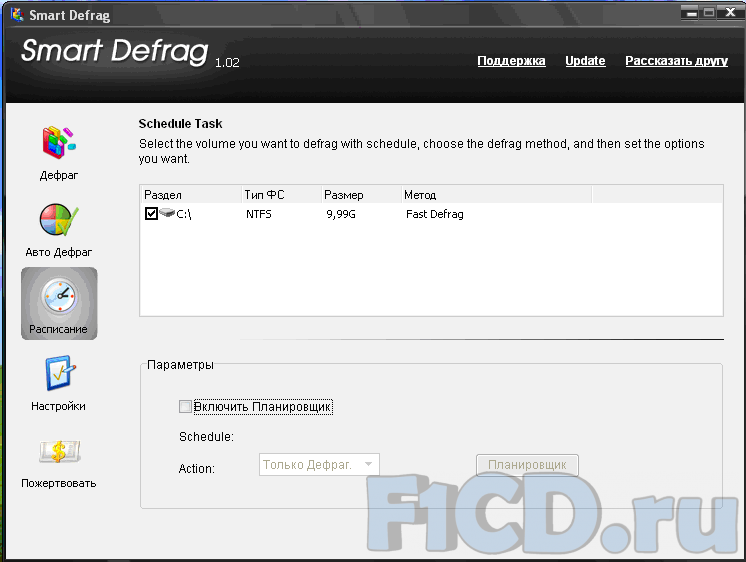Sort by the Метод column header
Viewport: 746px width, 562px height.
tap(497, 195)
